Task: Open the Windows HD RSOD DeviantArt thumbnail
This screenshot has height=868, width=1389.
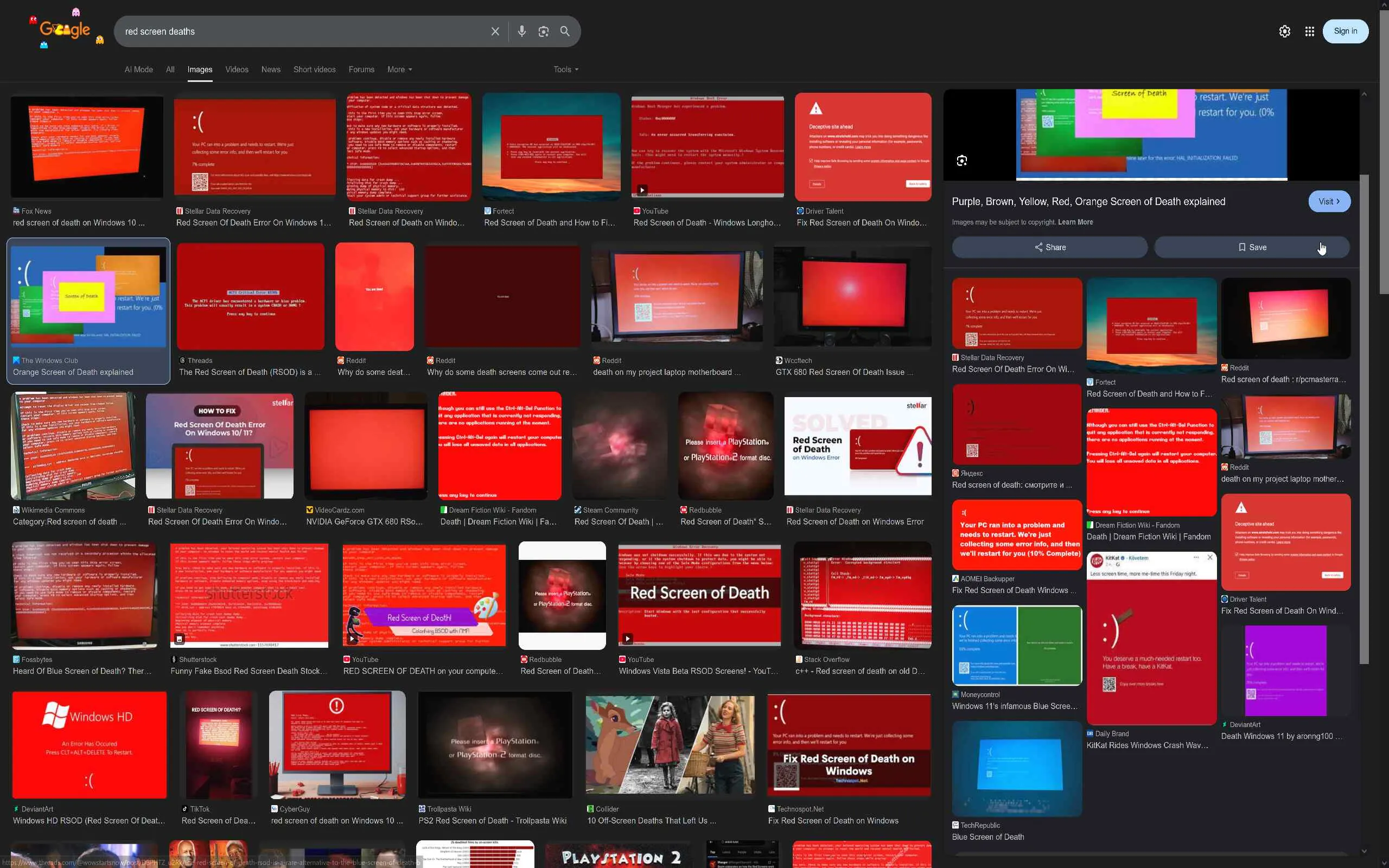Action: (90, 744)
